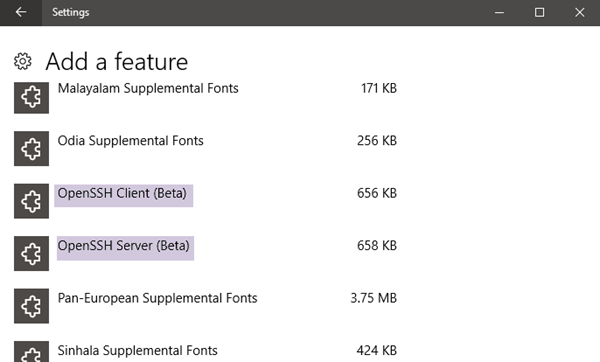Click the gear icon beside Add a feature
Image resolution: width=600 pixels, height=362 pixels.
[23, 61]
